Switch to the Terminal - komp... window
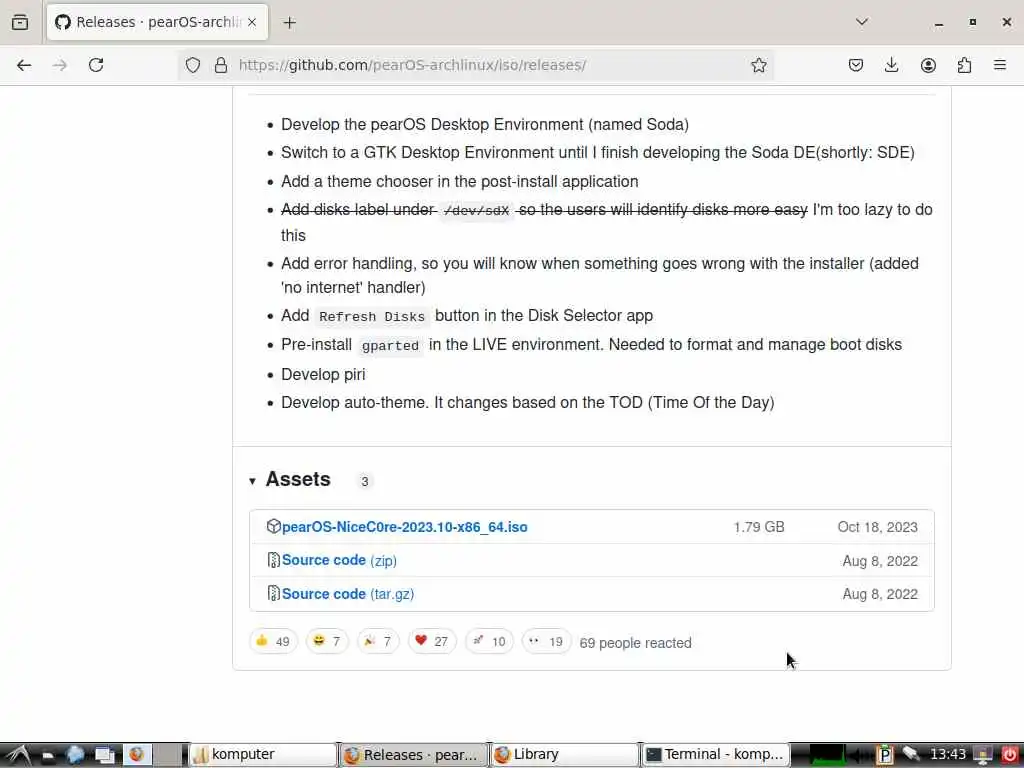The image size is (1024, 768). [715, 755]
